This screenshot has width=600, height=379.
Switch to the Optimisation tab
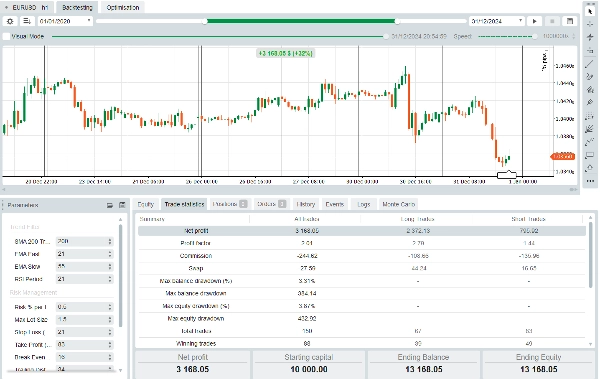click(x=123, y=7)
